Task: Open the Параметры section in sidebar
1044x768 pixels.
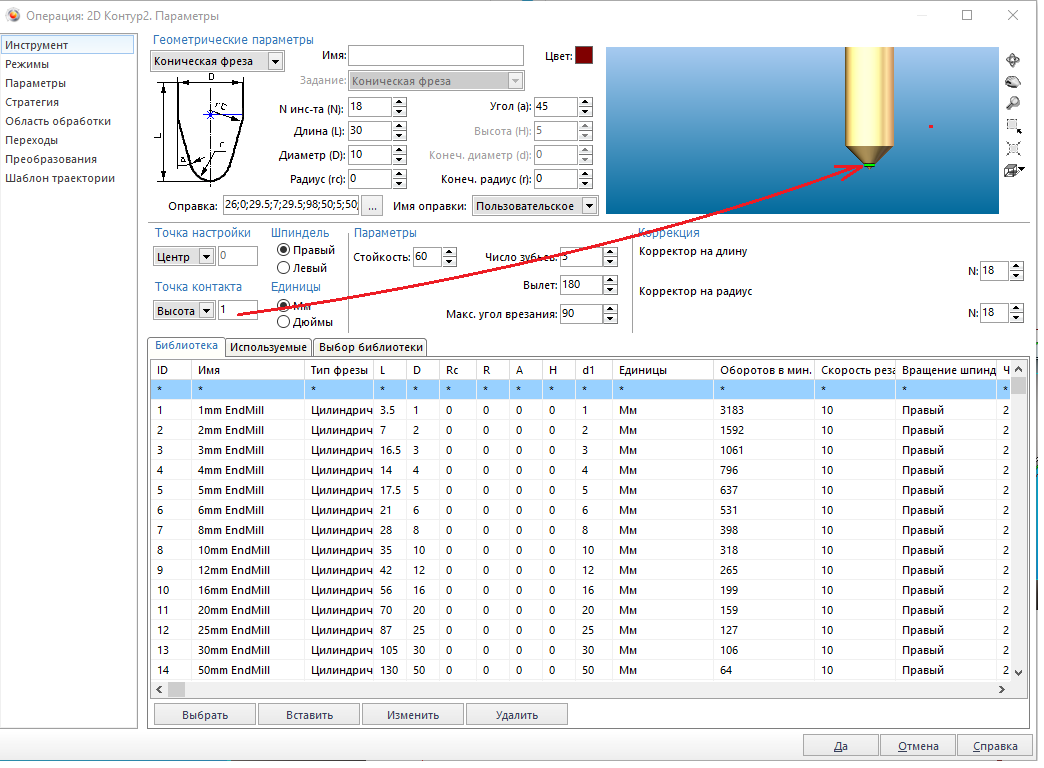Action: 35,83
